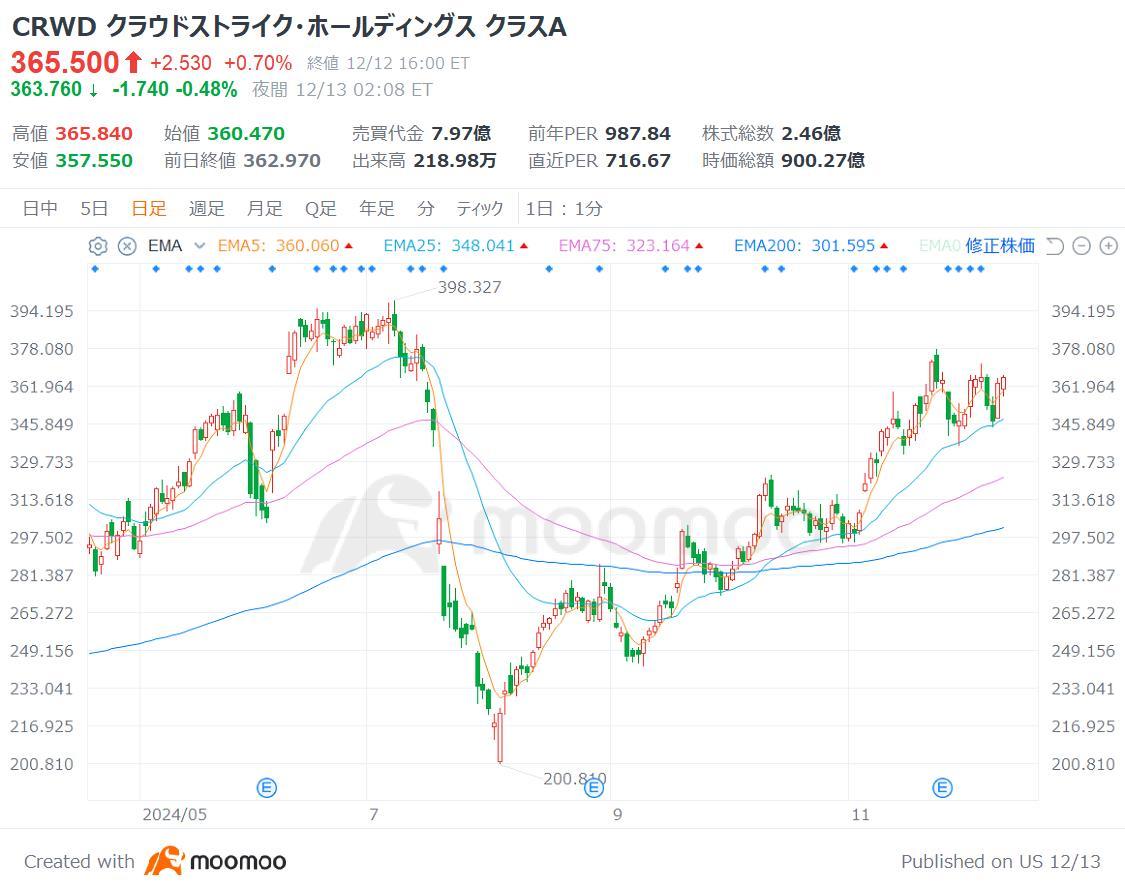Switch to the 週足 weekly tab
Image resolution: width=1125 pixels, height=893 pixels.
click(207, 209)
